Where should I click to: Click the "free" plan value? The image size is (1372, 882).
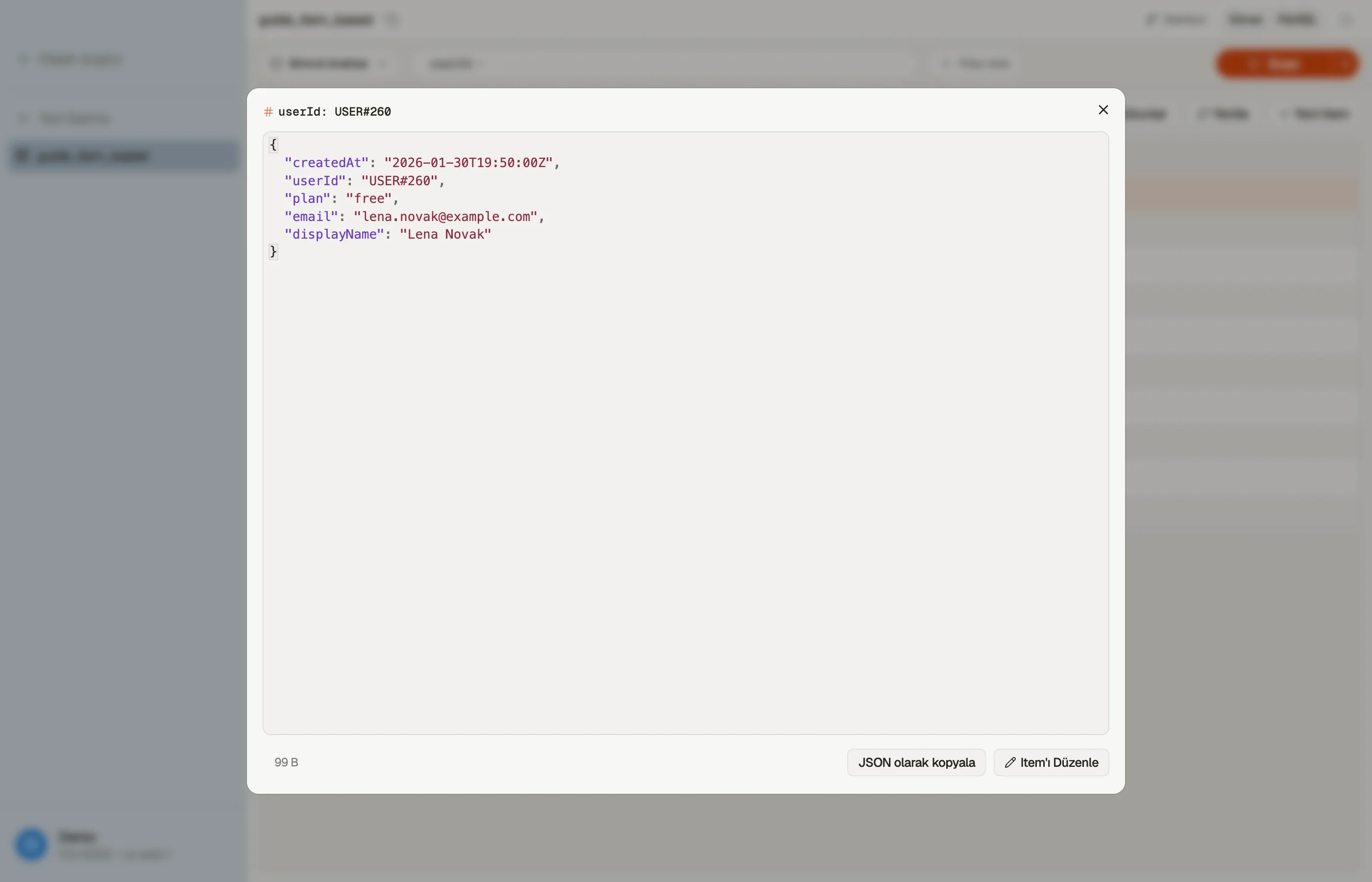coord(369,199)
